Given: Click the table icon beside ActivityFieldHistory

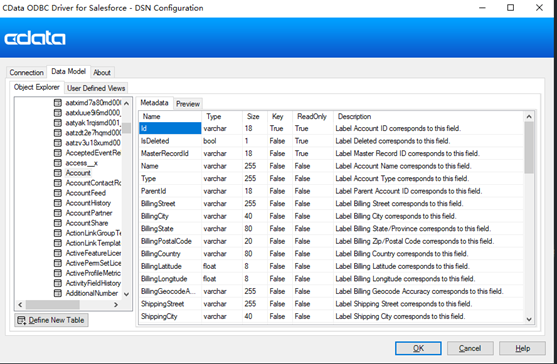Looking at the screenshot, I should pyautogui.click(x=58, y=283).
